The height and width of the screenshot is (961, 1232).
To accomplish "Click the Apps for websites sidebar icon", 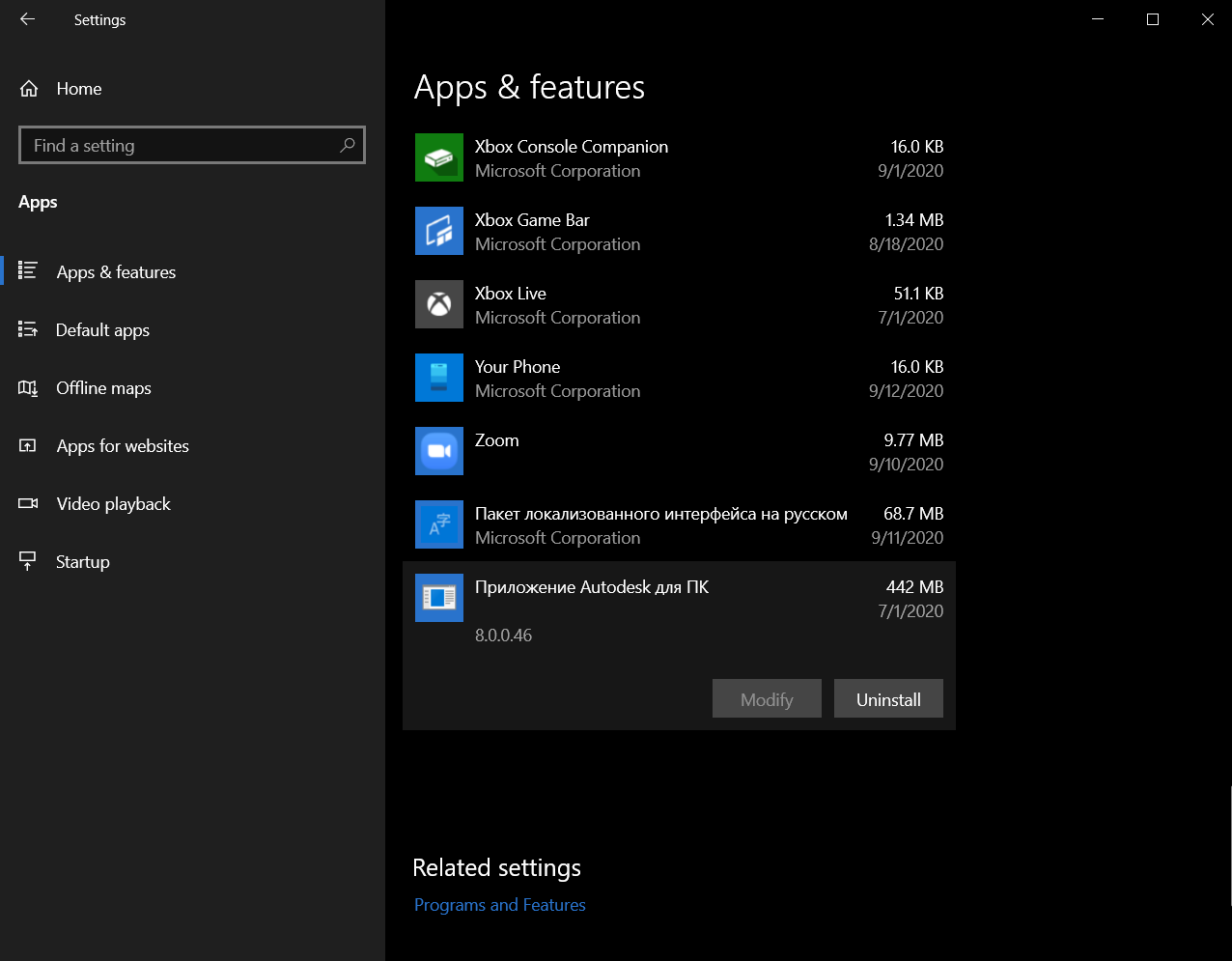I will pyautogui.click(x=28, y=445).
